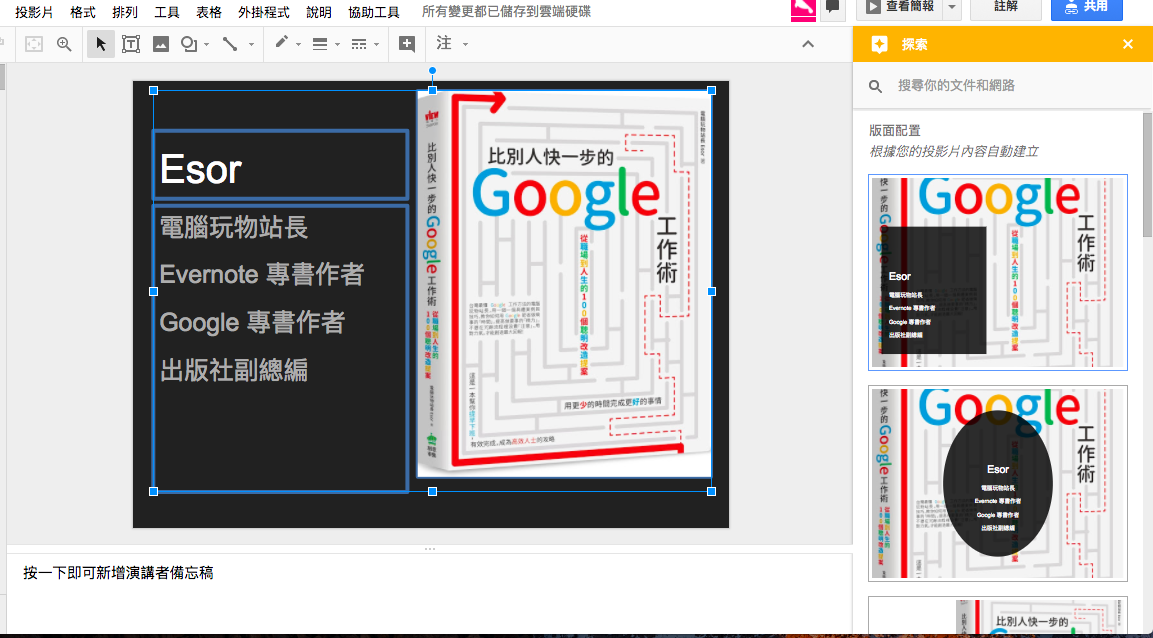The image size is (1153, 638).
Task: Click the search magnifier icon in Explore panel
Action: click(x=875, y=86)
